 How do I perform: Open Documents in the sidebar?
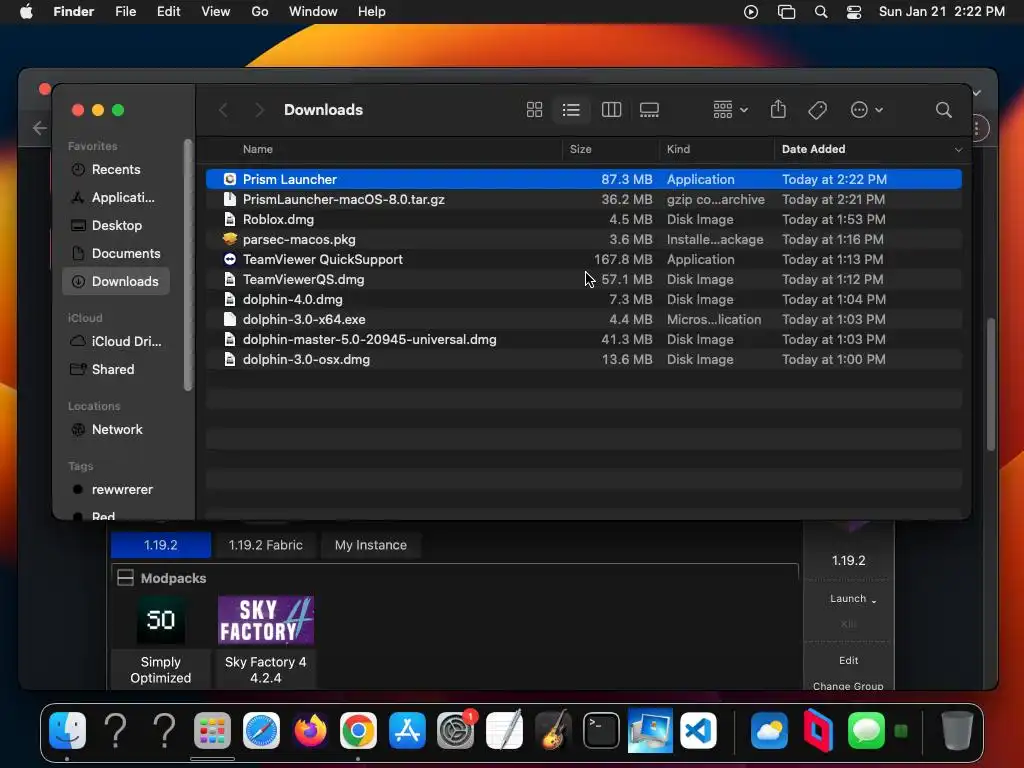[116, 253]
